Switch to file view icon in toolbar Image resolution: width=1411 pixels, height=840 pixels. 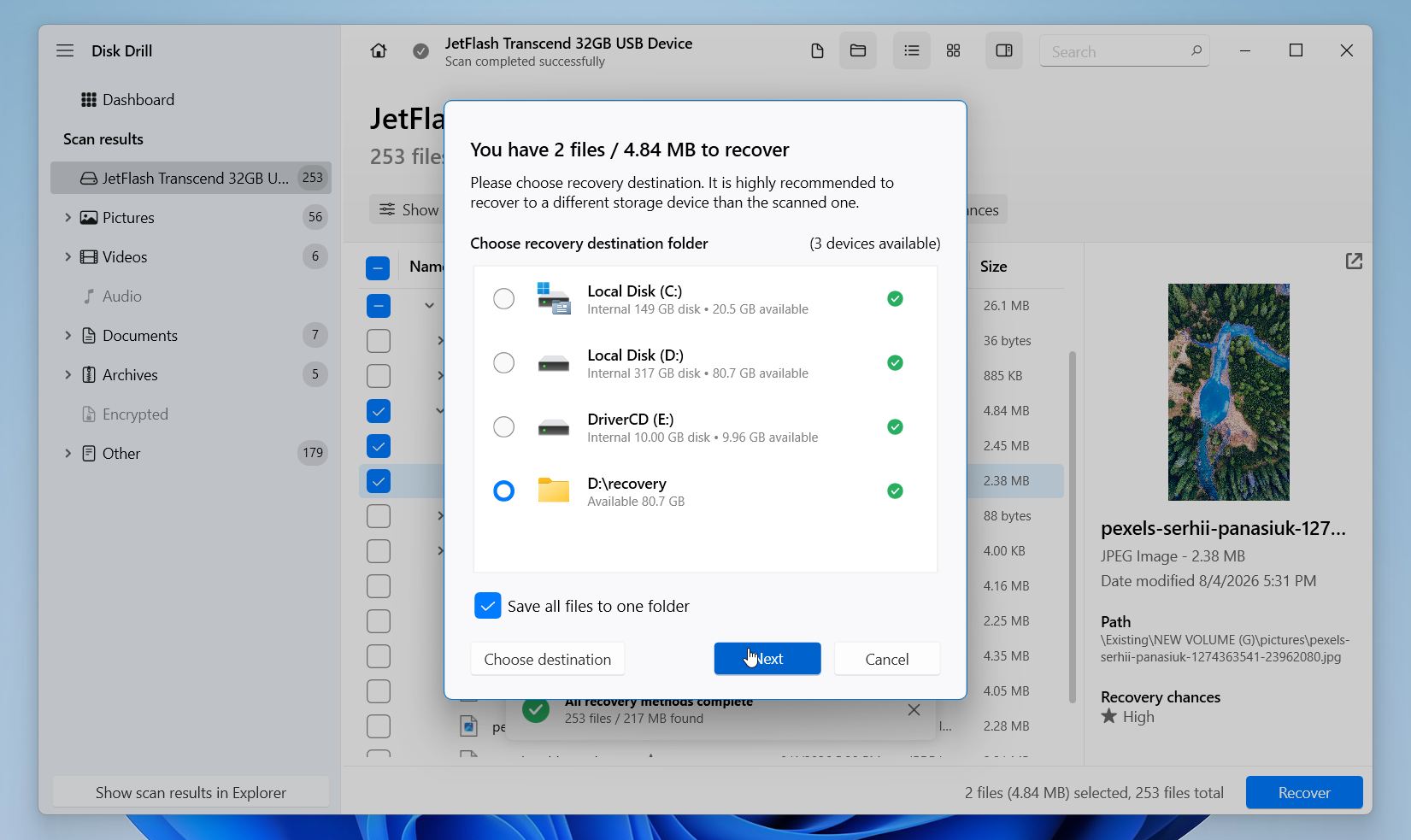point(817,51)
